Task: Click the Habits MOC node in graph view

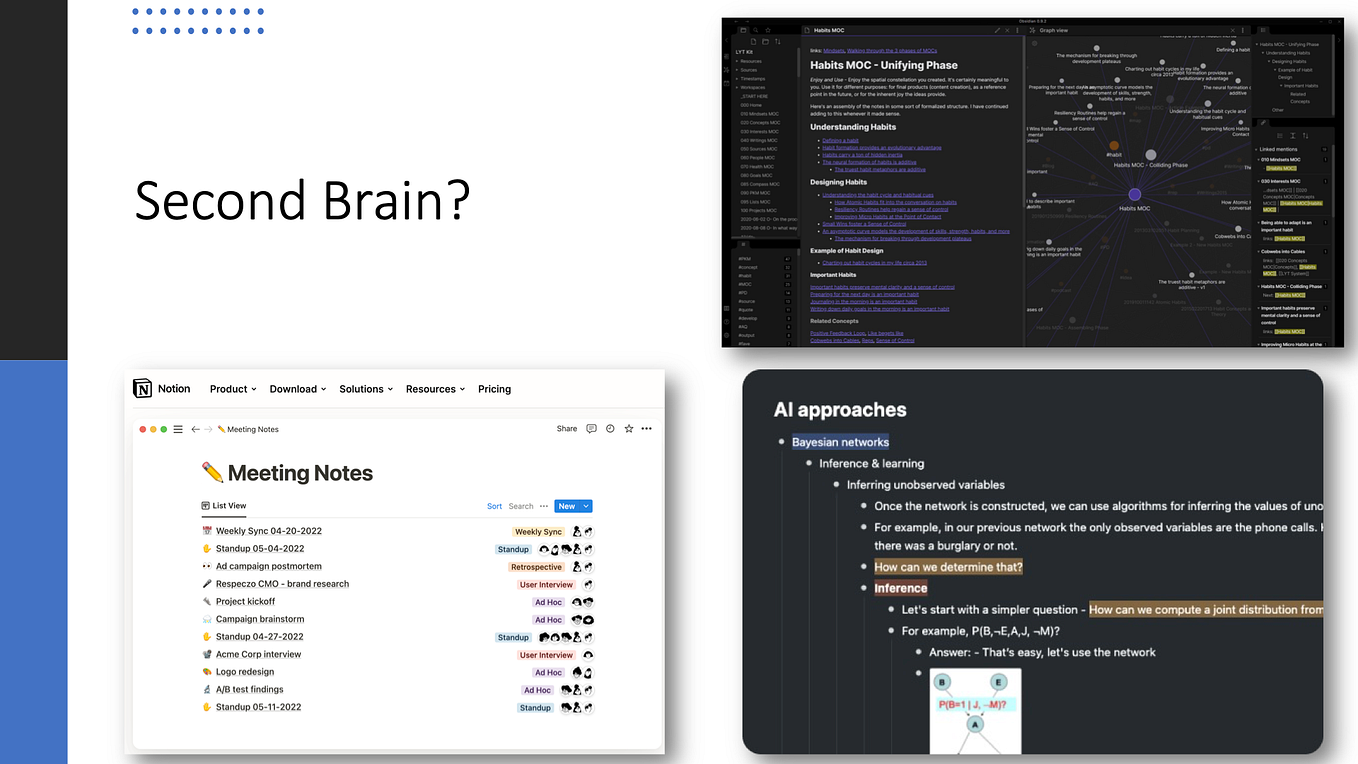Action: [x=1135, y=193]
